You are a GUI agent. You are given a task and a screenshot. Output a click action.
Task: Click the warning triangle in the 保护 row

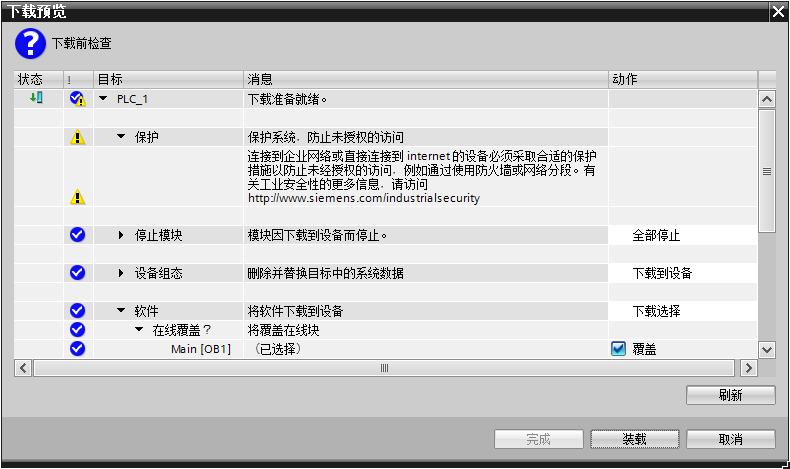pos(77,137)
